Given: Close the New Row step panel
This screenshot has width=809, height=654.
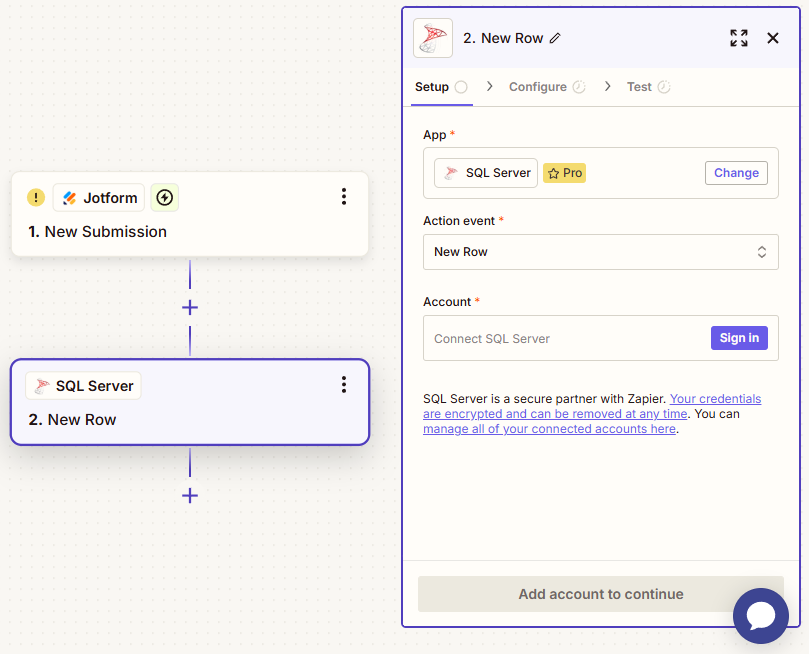Looking at the screenshot, I should (773, 38).
